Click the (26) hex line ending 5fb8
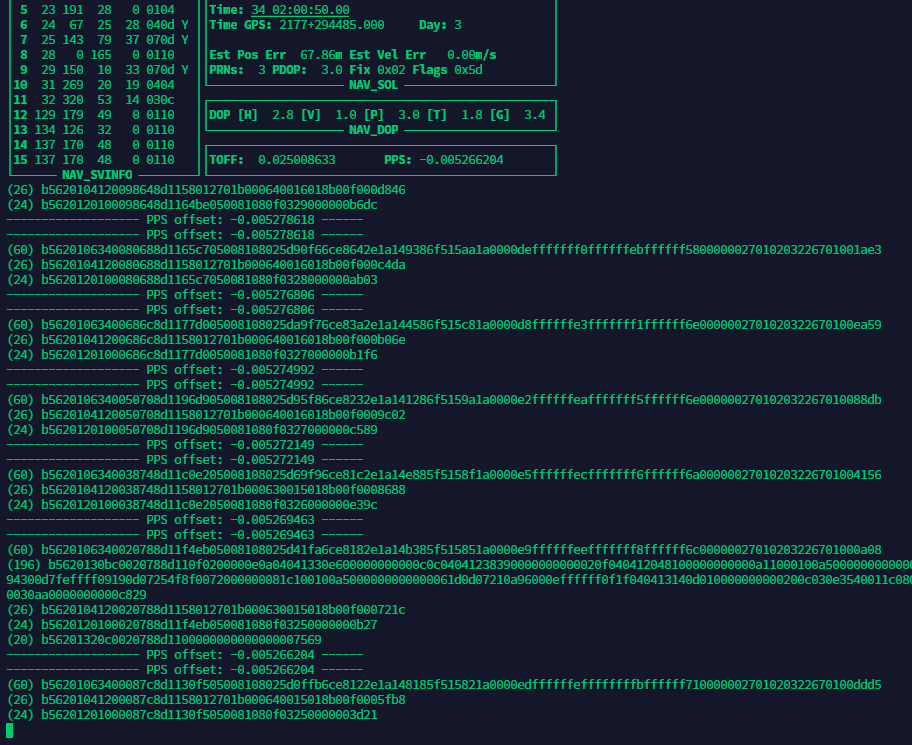The width and height of the screenshot is (912, 745). click(206, 700)
